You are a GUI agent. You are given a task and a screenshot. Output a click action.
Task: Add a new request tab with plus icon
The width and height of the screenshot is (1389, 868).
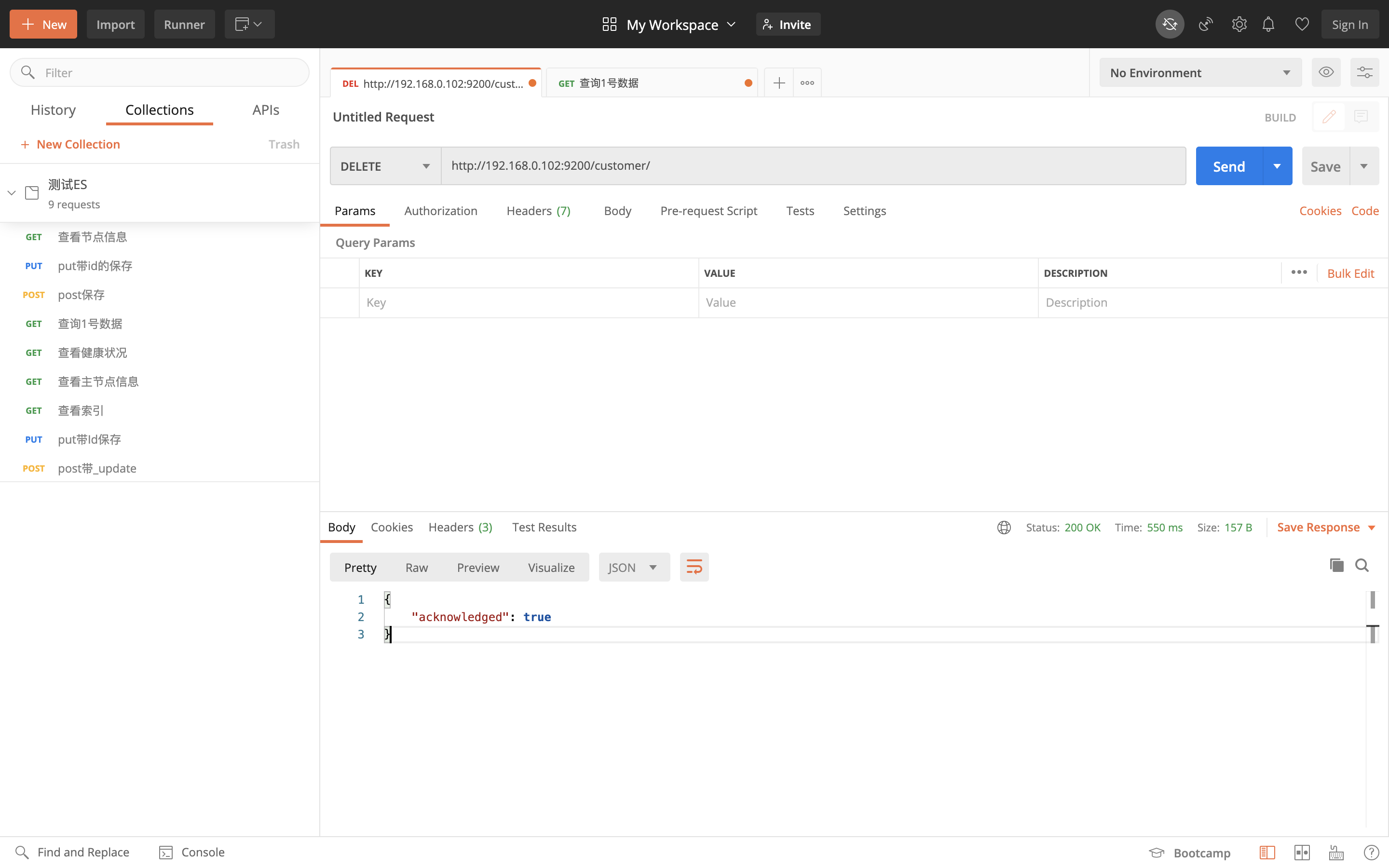(x=779, y=82)
